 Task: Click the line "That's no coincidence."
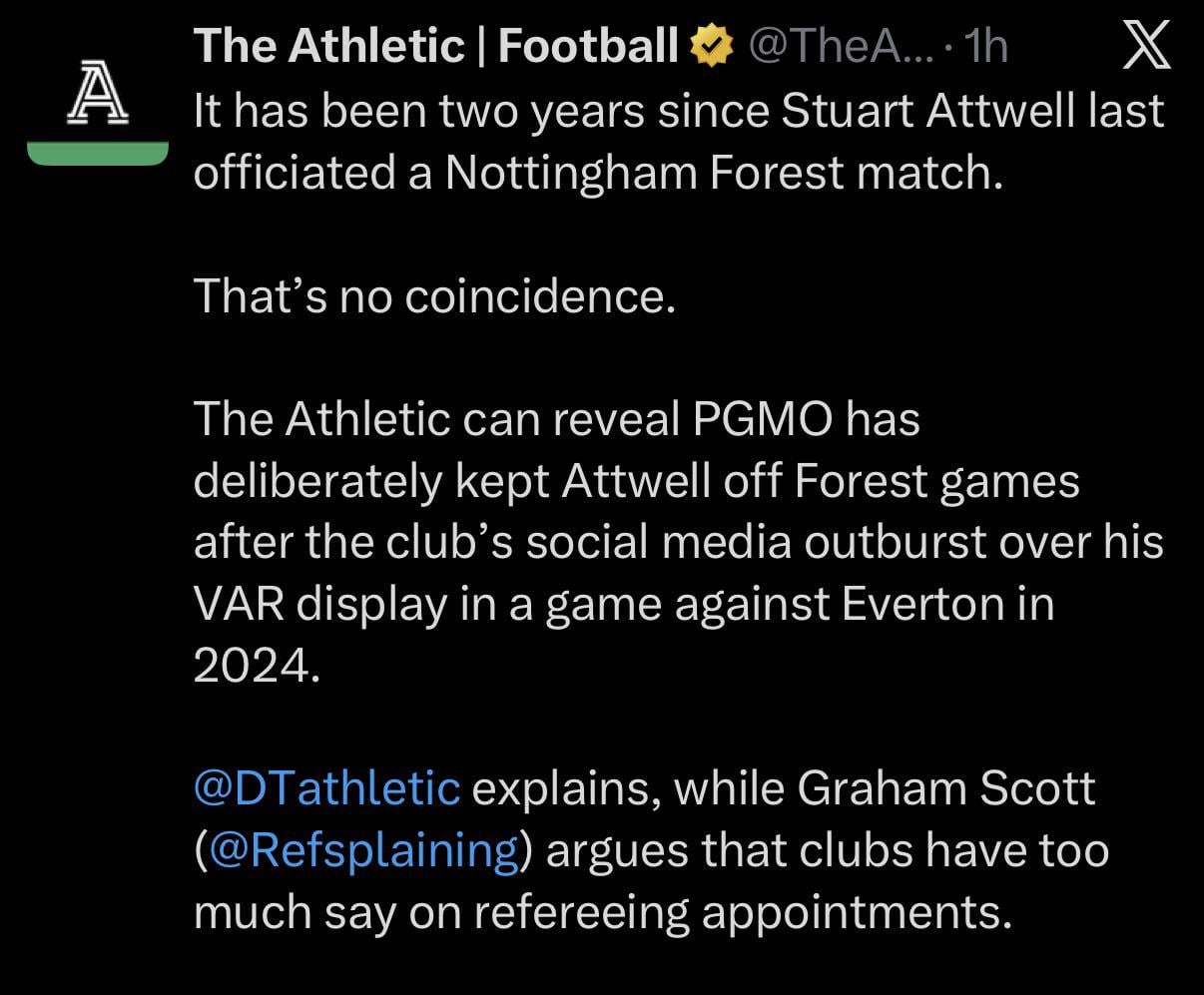point(435,296)
